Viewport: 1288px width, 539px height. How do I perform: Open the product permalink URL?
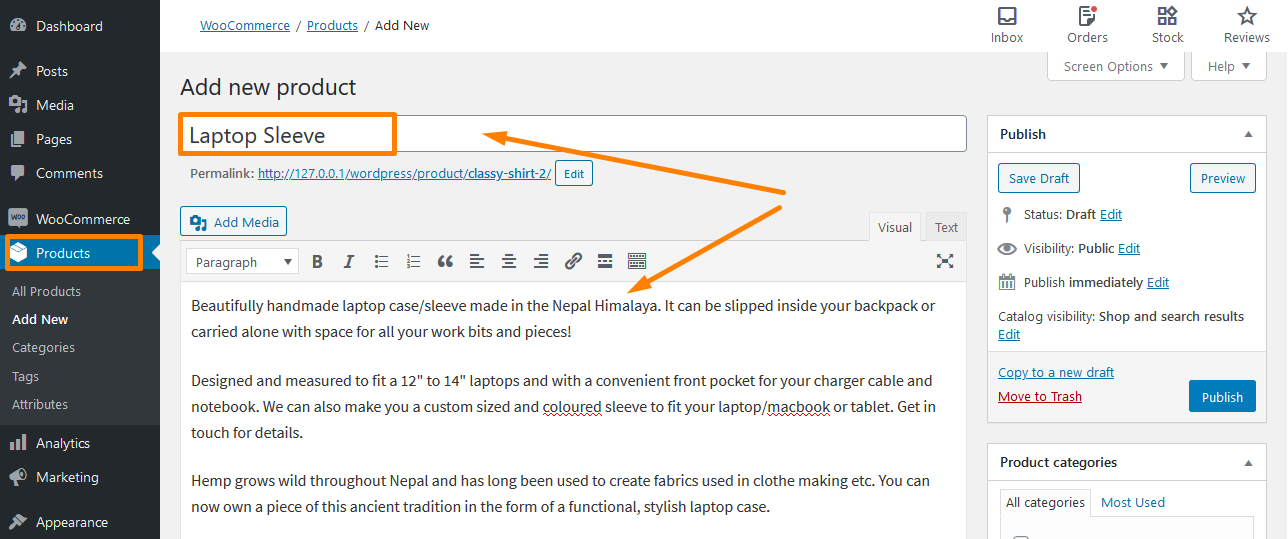[404, 173]
